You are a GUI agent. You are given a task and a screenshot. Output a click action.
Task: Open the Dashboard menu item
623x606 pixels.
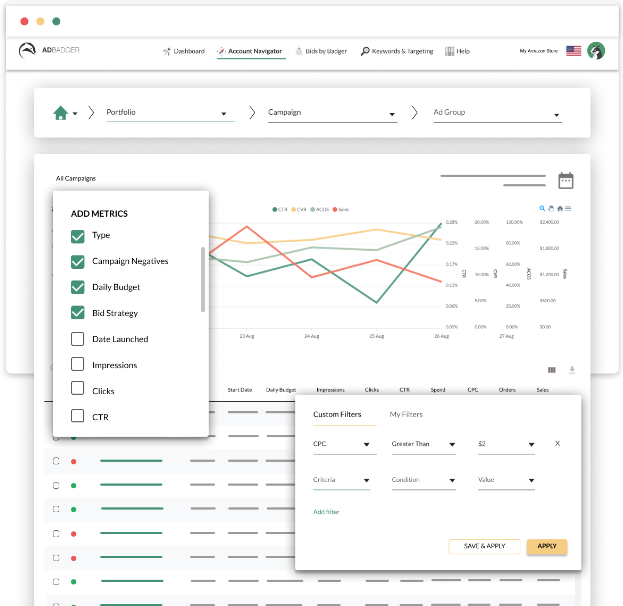(x=184, y=51)
